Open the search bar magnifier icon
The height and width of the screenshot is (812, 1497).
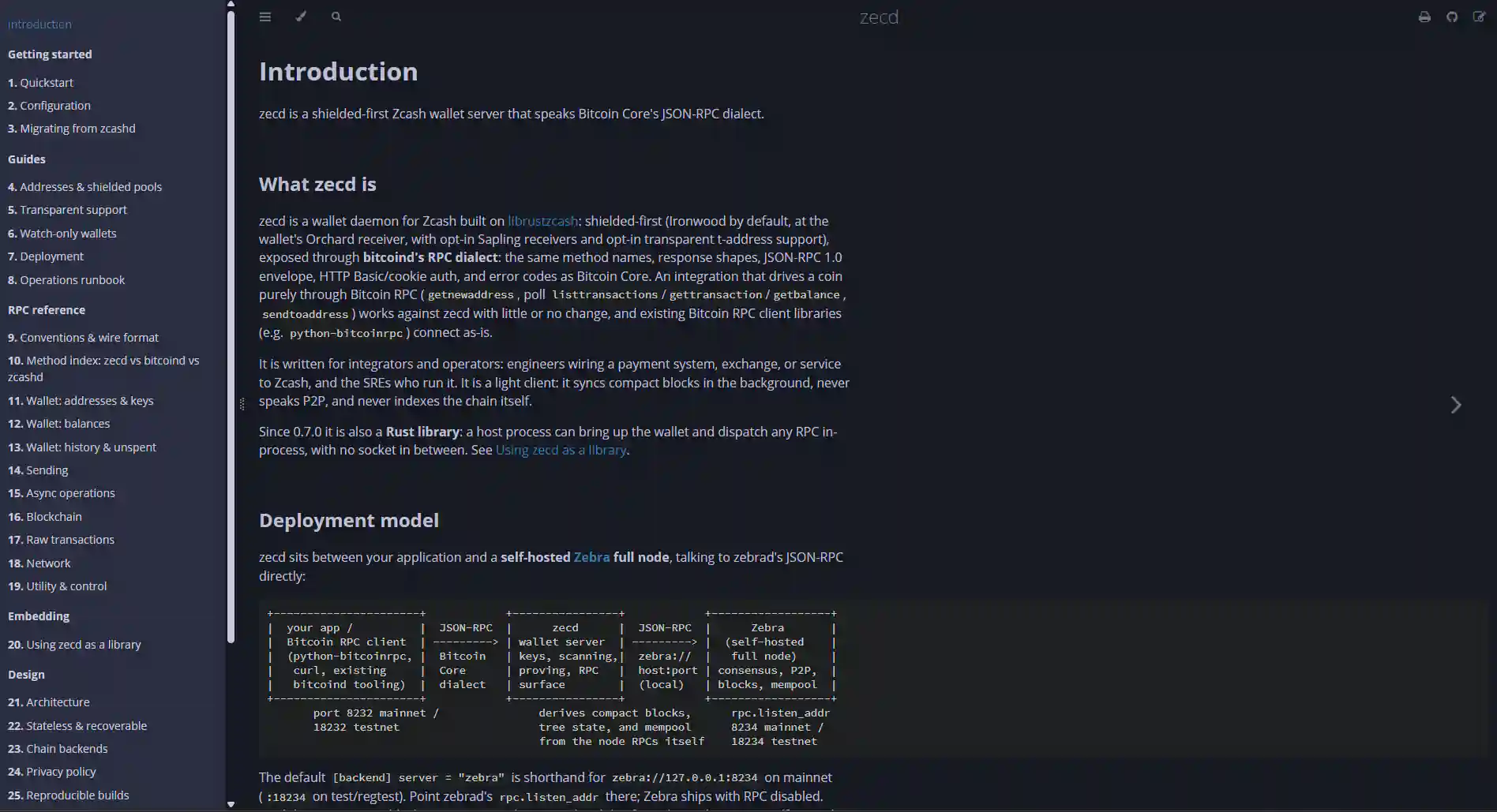[x=336, y=17]
